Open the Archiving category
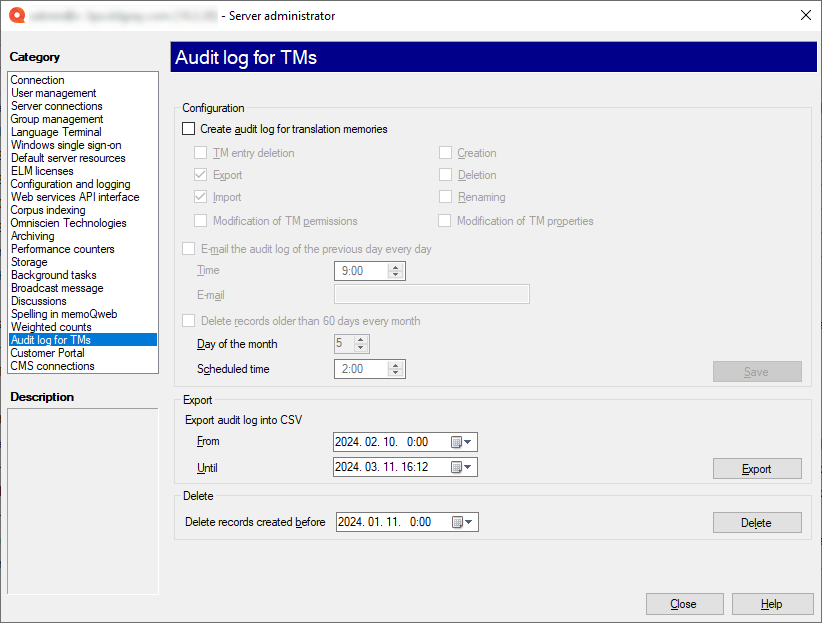Viewport: 822px width, 623px height. (x=33, y=236)
